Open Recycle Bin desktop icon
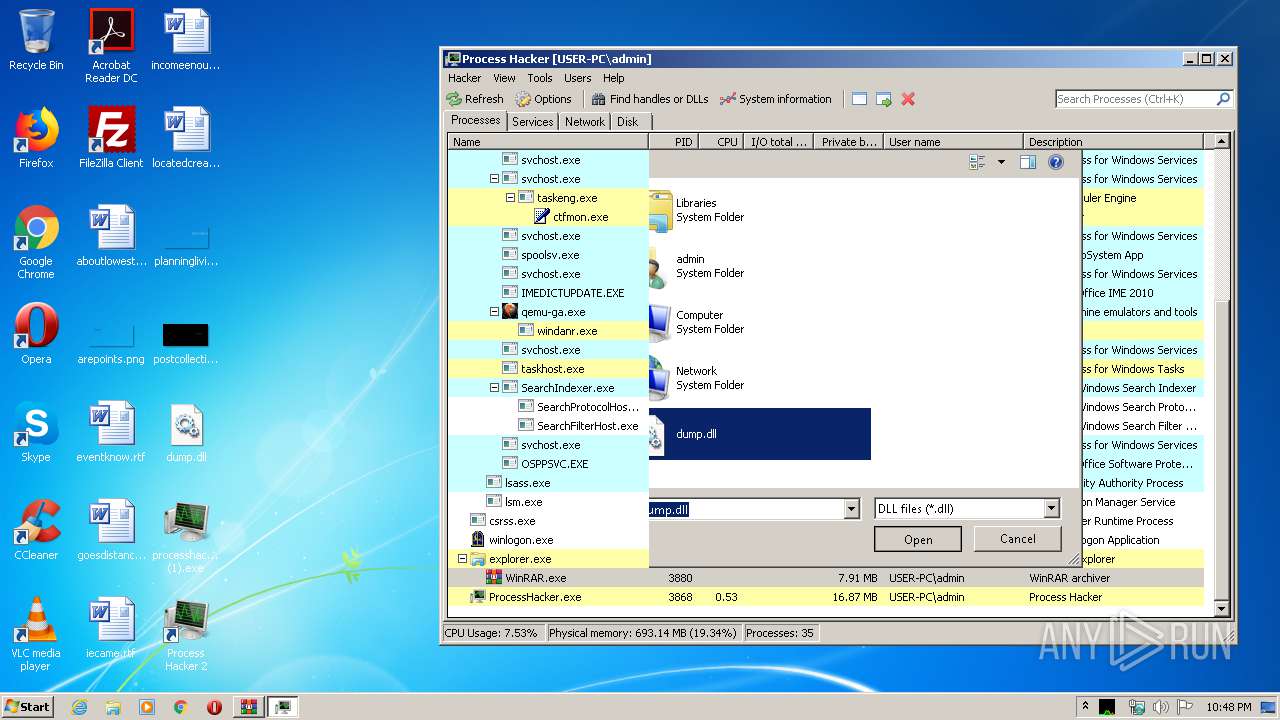Viewport: 1280px width, 720px height. [x=36, y=40]
